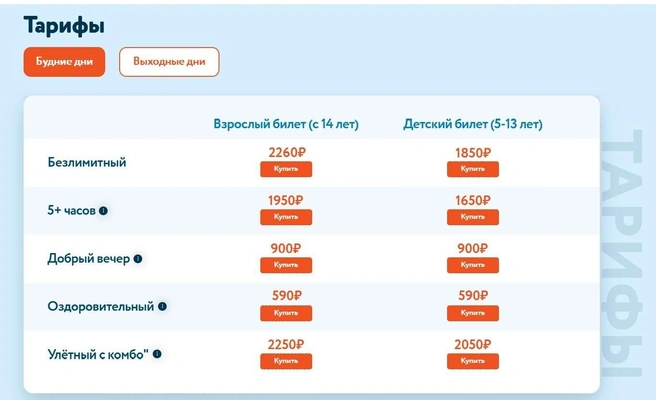
Task: Click Детский билет column header
Action: pyautogui.click(x=473, y=124)
